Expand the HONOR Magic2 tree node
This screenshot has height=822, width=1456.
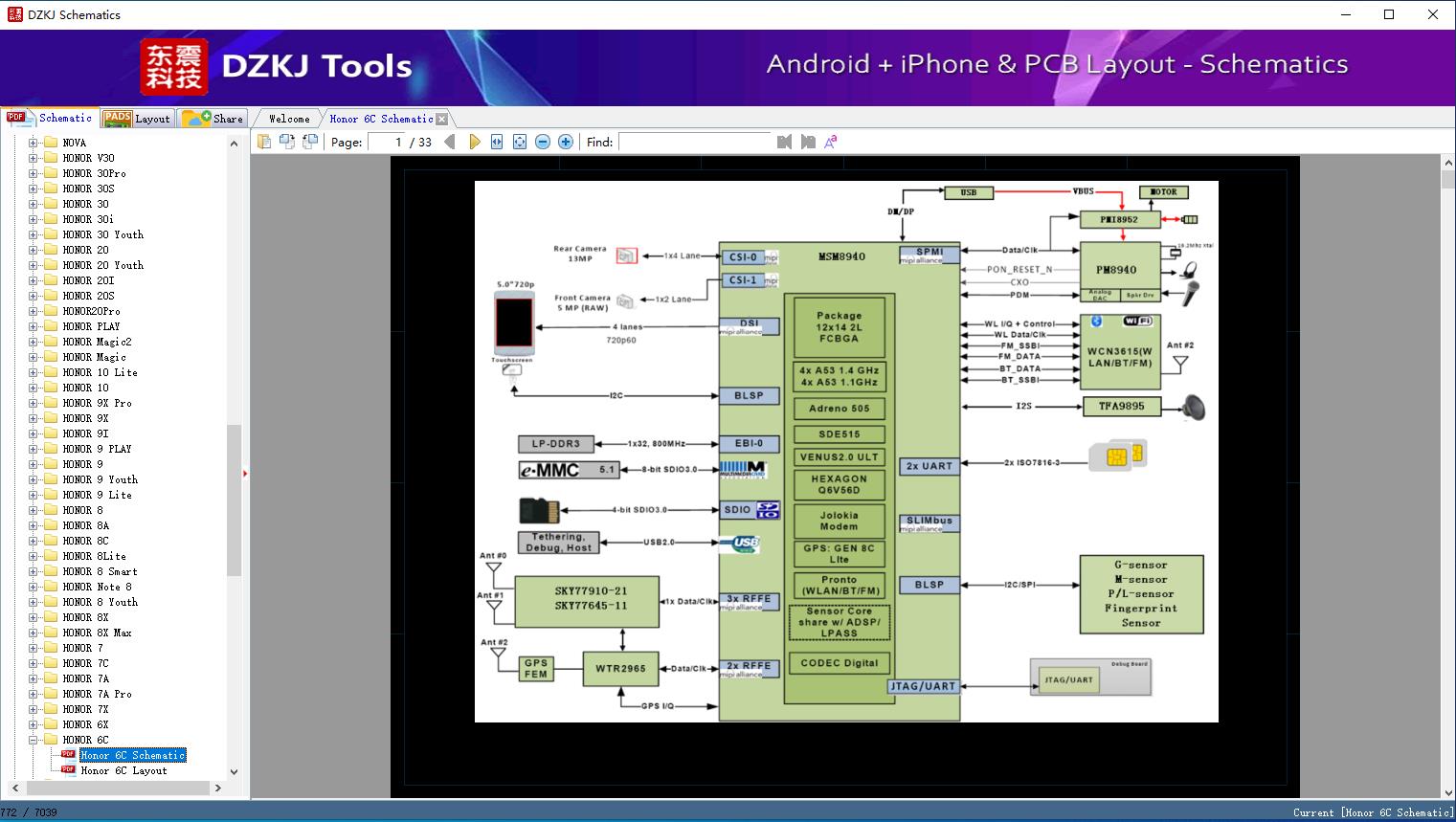pos(33,342)
